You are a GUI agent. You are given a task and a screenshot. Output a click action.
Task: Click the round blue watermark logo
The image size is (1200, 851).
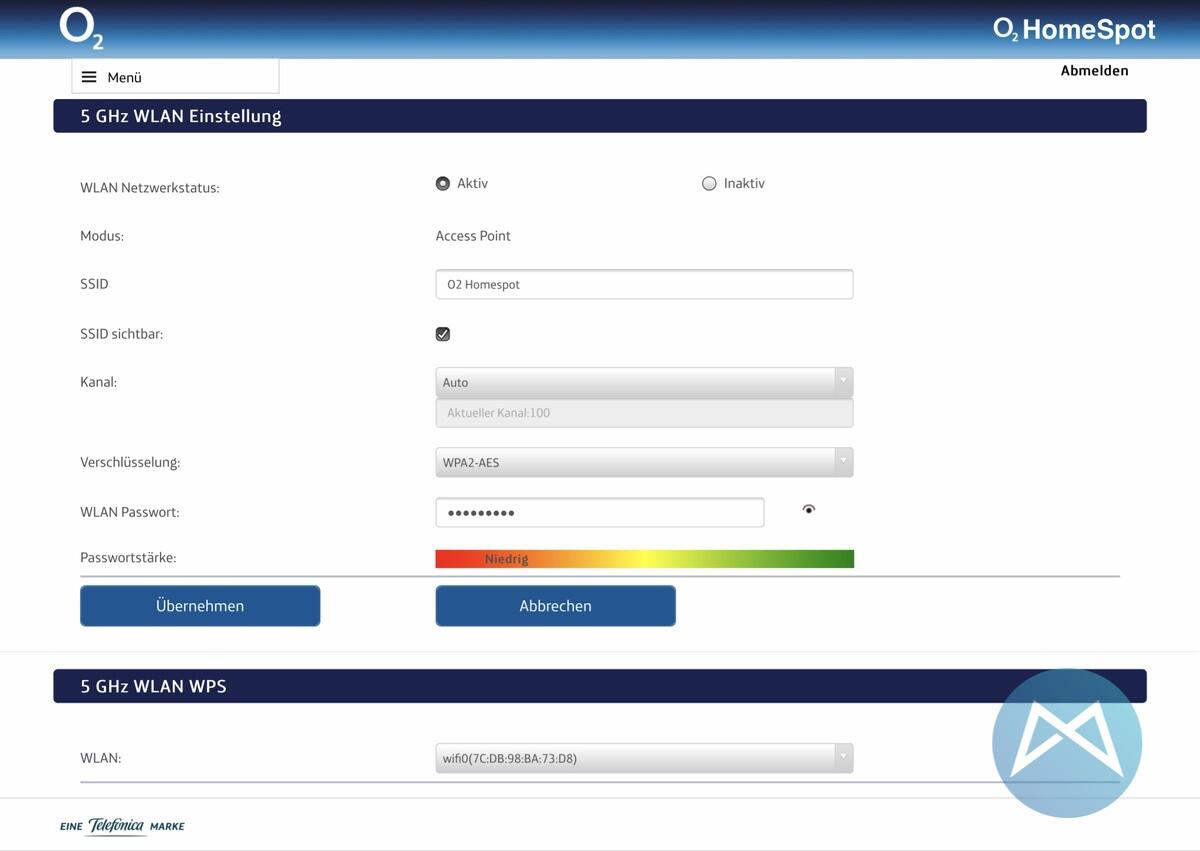click(x=1066, y=743)
